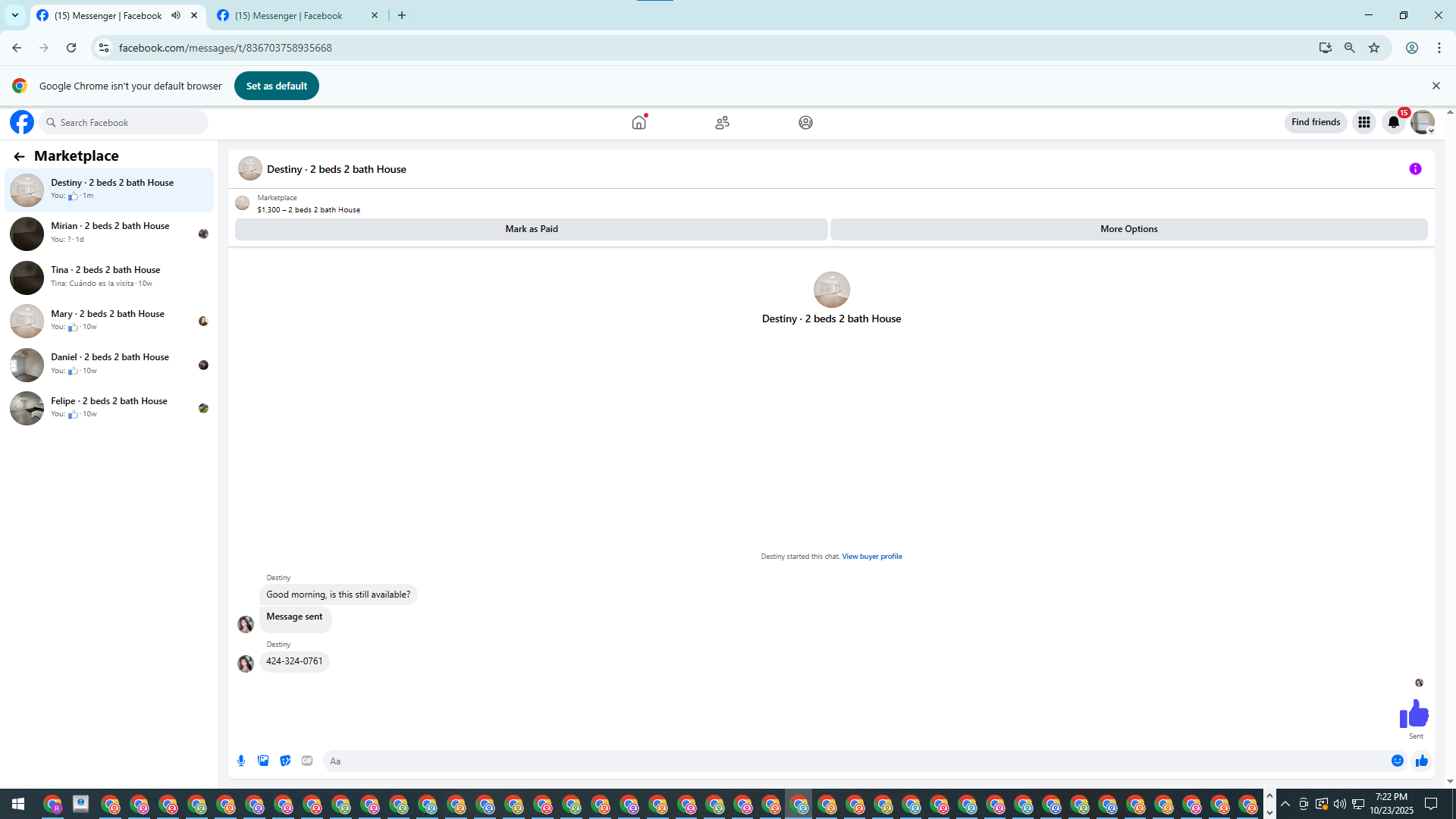
Task: Open the Chrome tab search dropdown
Action: [14, 15]
